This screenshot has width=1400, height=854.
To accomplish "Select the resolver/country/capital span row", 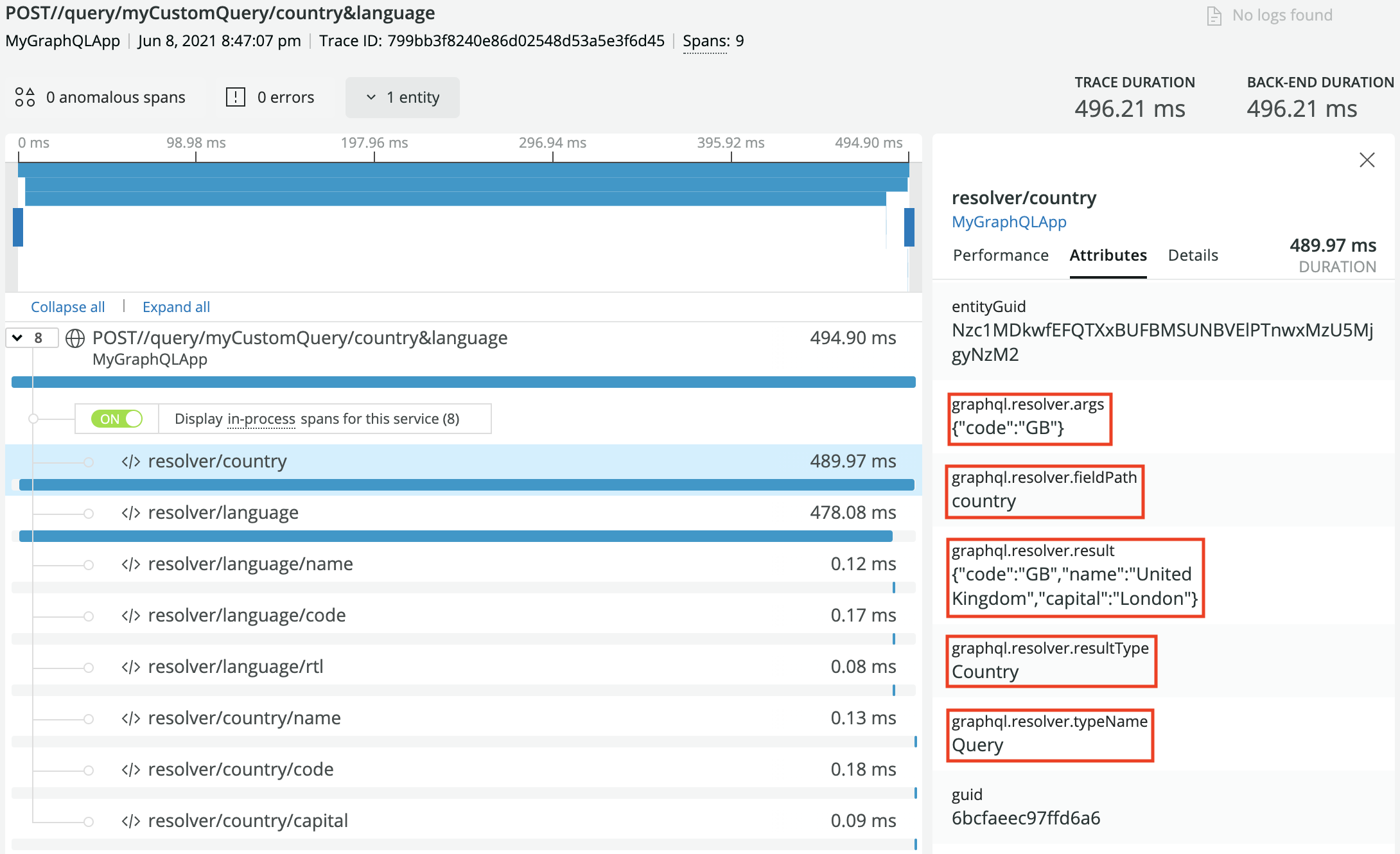I will coord(248,821).
